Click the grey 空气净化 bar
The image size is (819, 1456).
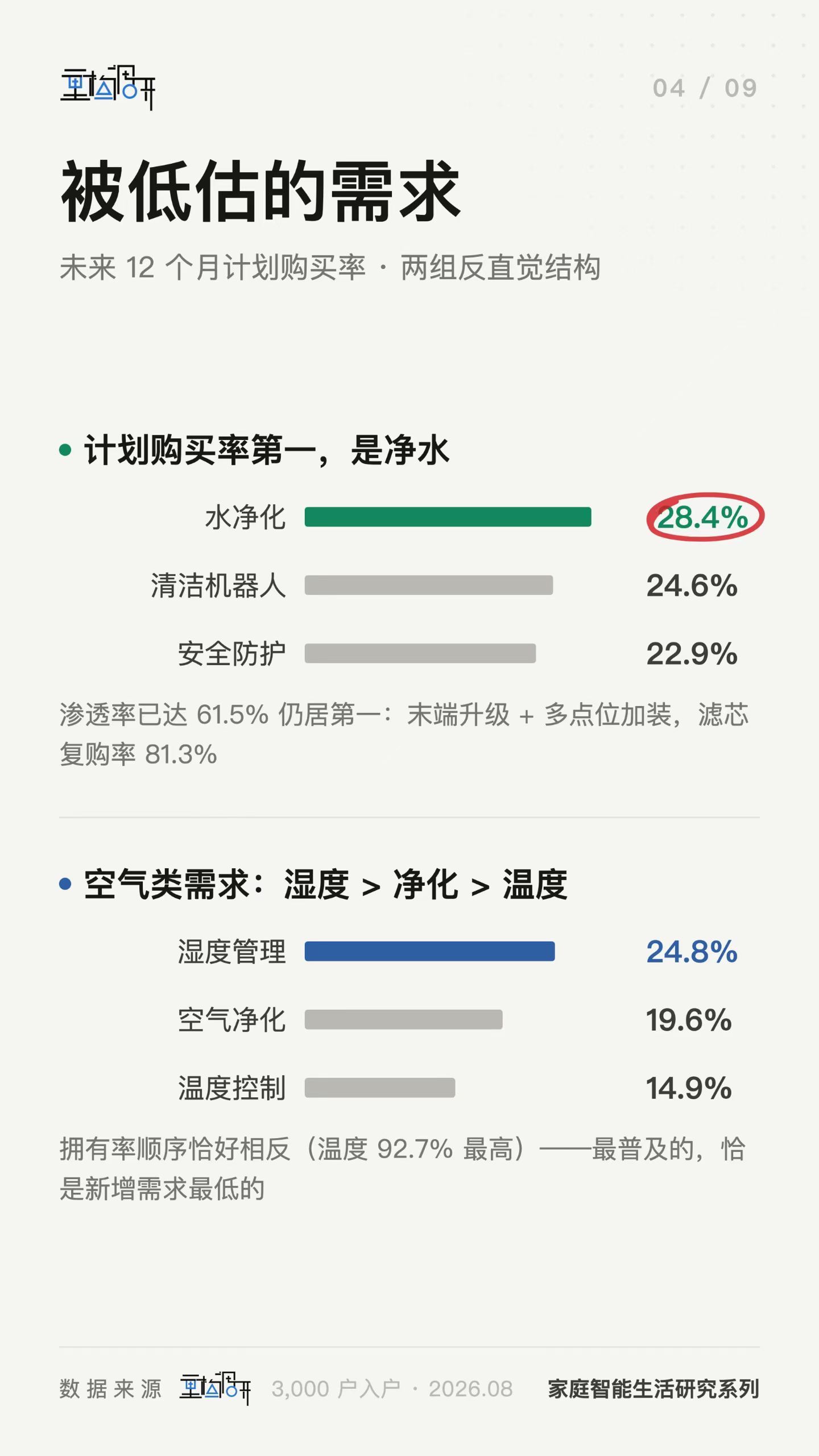(x=404, y=1019)
